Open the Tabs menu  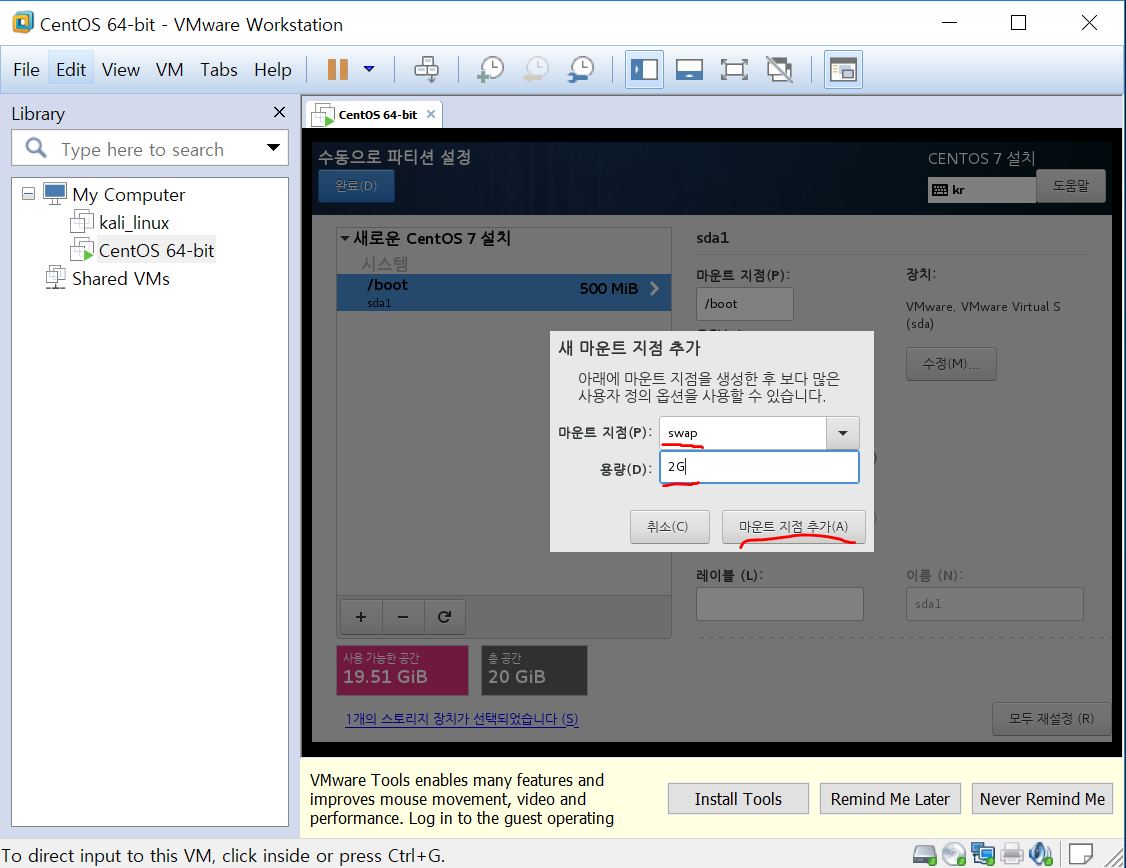[219, 70]
